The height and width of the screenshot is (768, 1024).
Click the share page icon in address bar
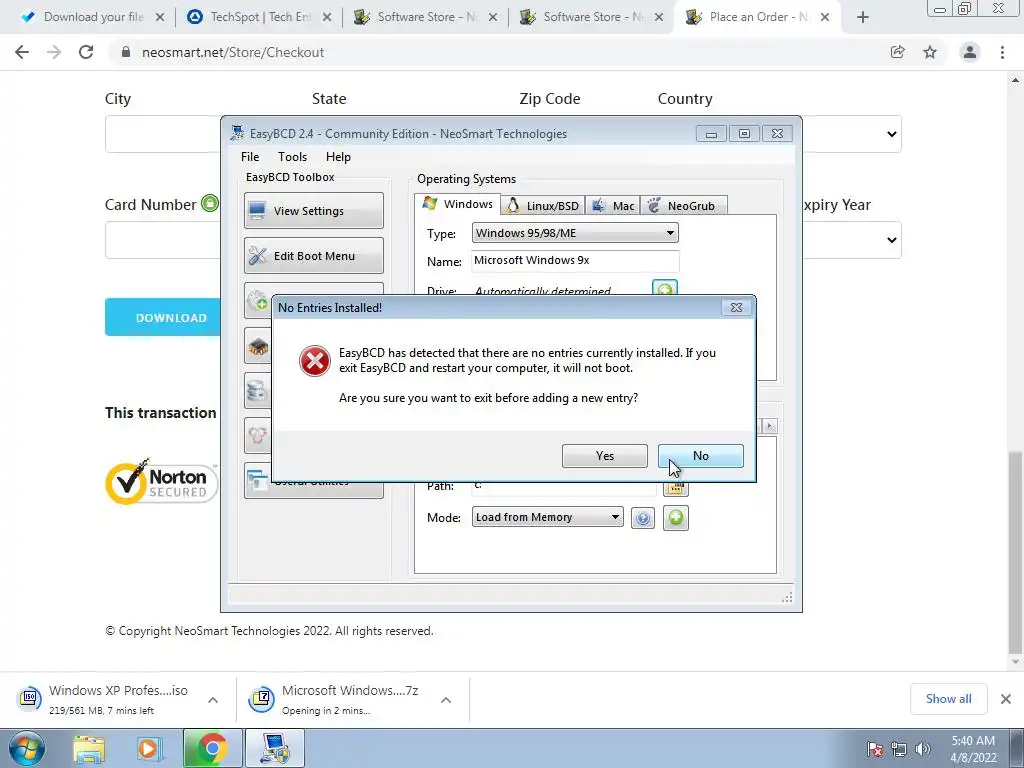coord(897,52)
